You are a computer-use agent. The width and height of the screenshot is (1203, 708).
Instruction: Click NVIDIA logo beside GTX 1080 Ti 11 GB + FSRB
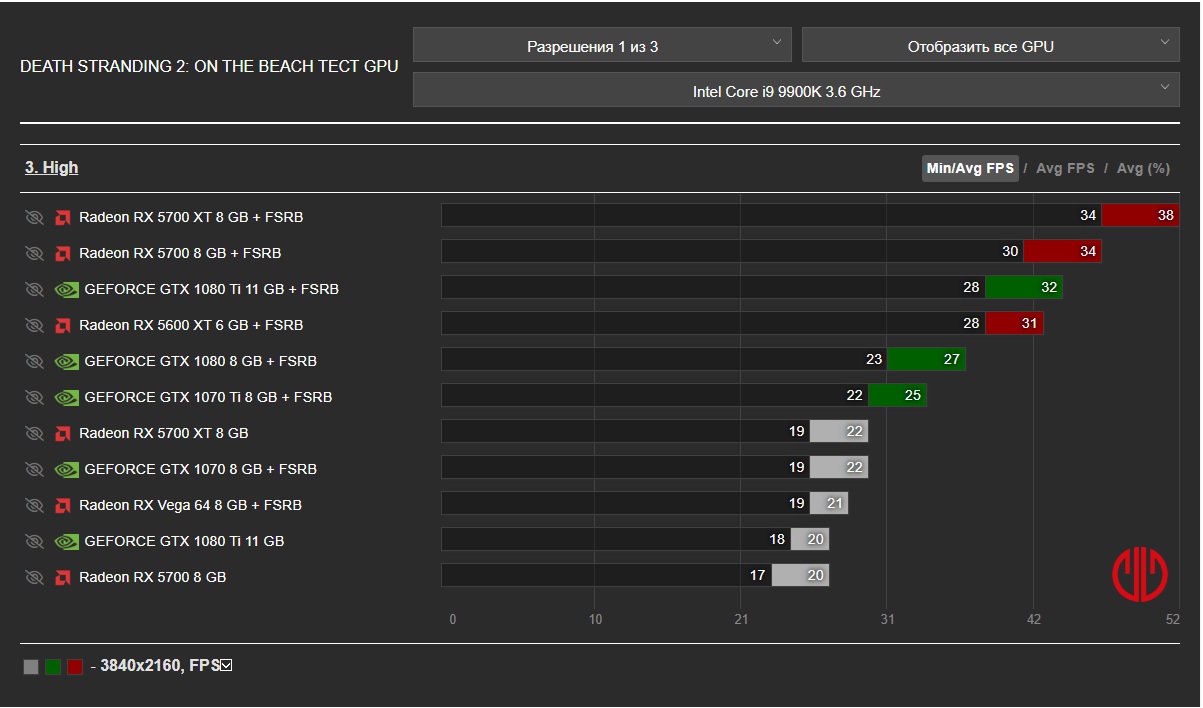pos(66,289)
